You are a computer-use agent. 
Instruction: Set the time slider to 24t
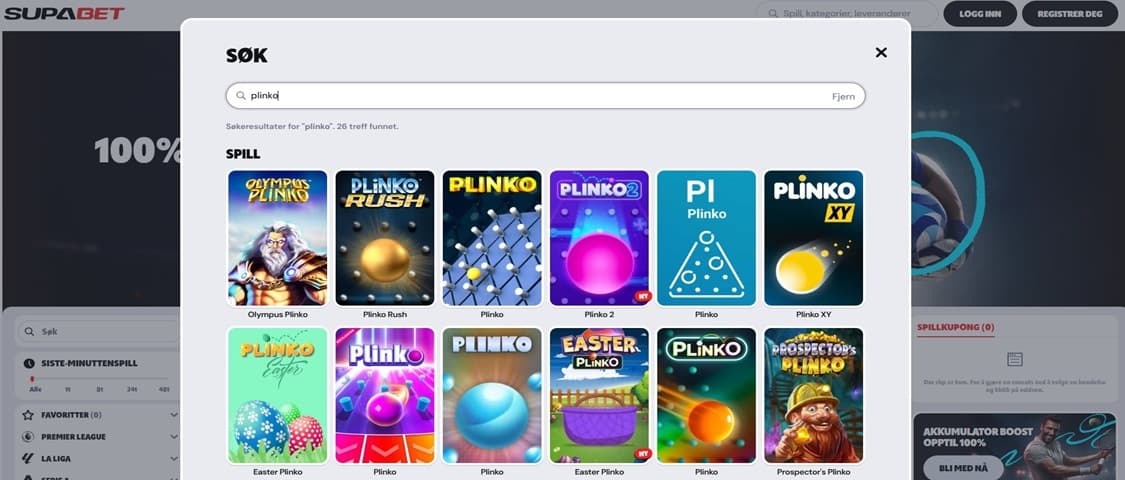(133, 389)
